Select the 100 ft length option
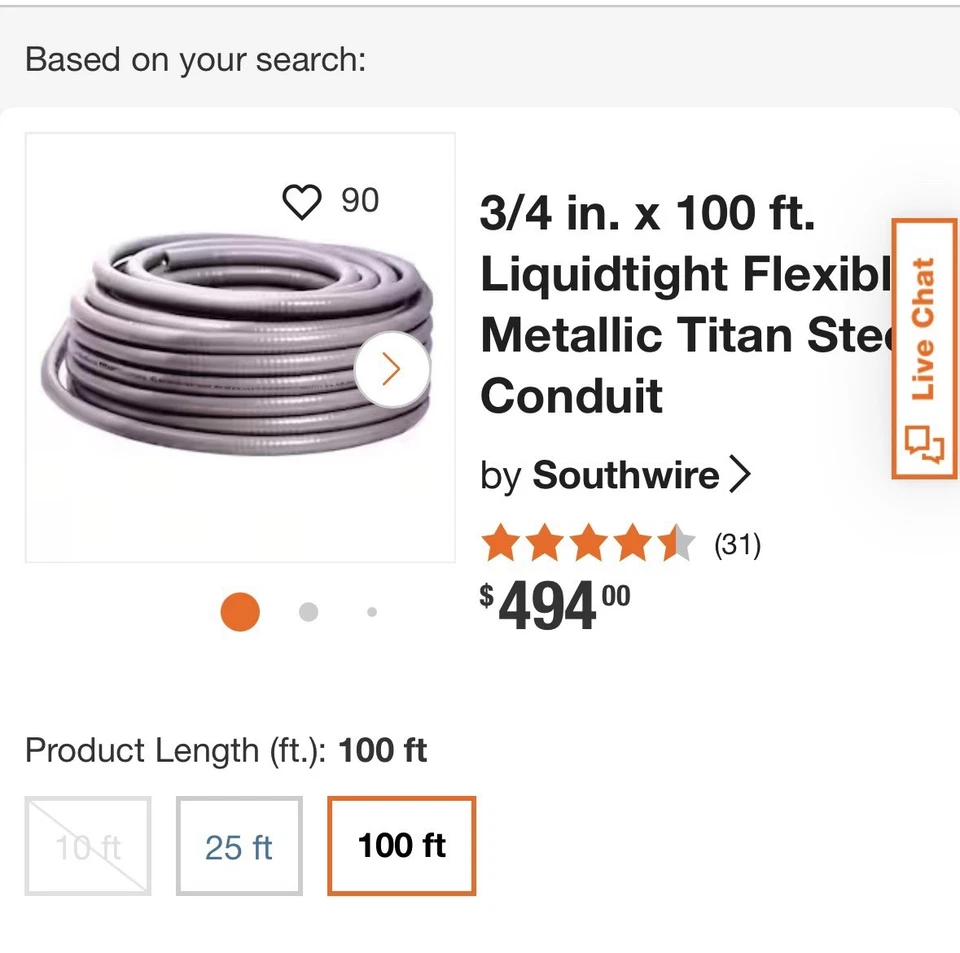 [x=402, y=846]
